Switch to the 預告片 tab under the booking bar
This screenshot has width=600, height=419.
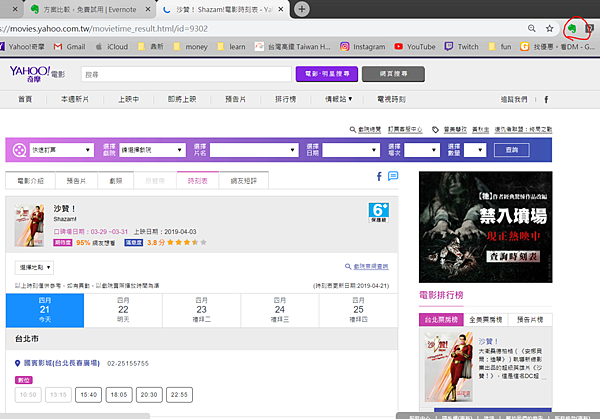click(x=77, y=181)
